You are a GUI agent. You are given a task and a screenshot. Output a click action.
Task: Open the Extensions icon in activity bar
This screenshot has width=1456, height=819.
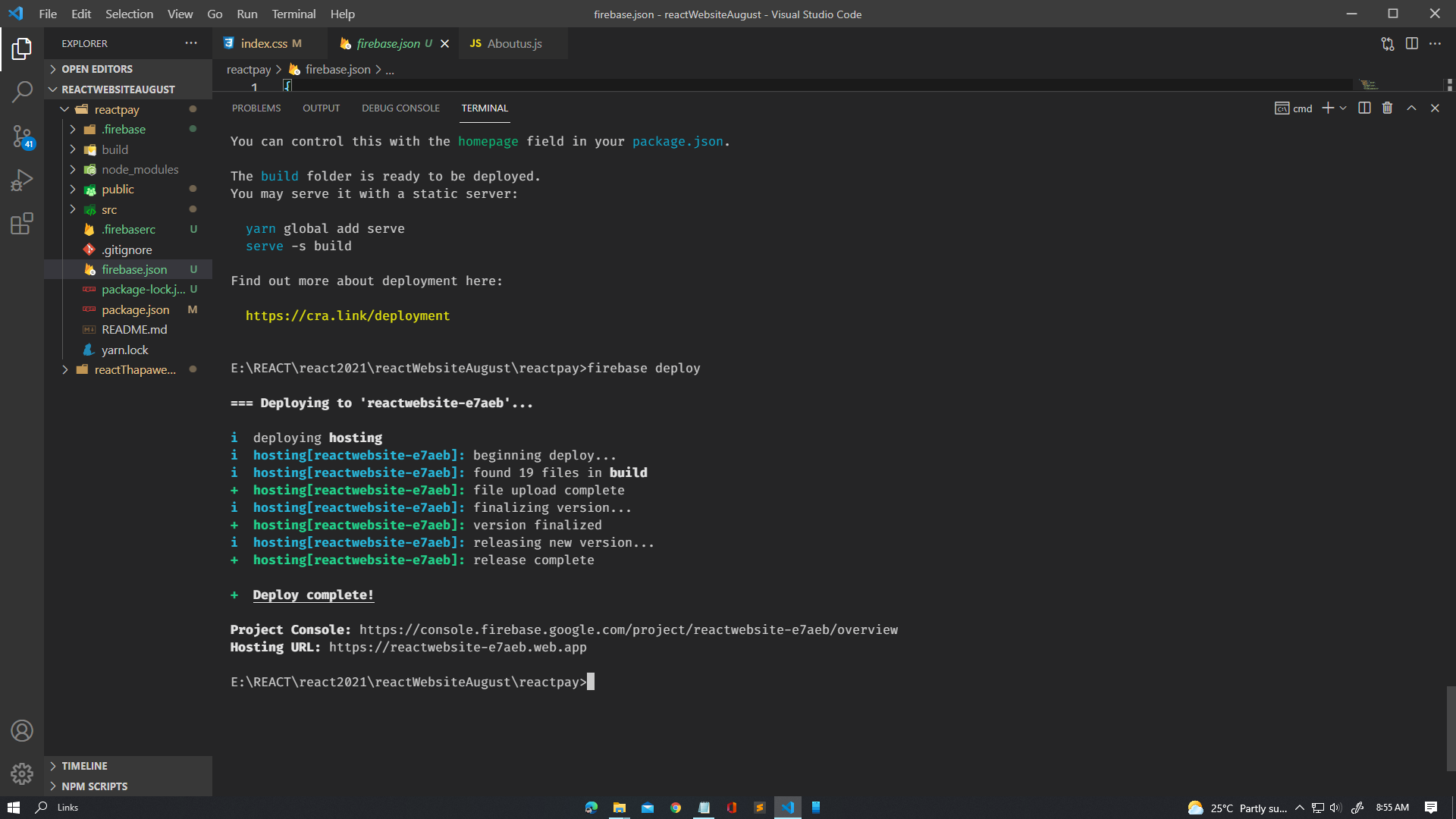pyautogui.click(x=22, y=223)
